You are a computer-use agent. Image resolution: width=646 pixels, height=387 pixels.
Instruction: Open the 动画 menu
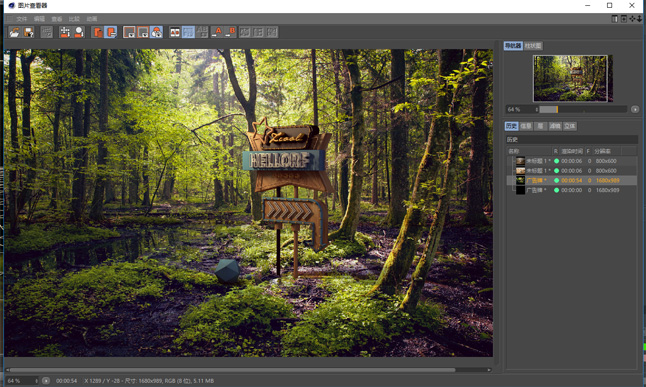click(x=92, y=19)
